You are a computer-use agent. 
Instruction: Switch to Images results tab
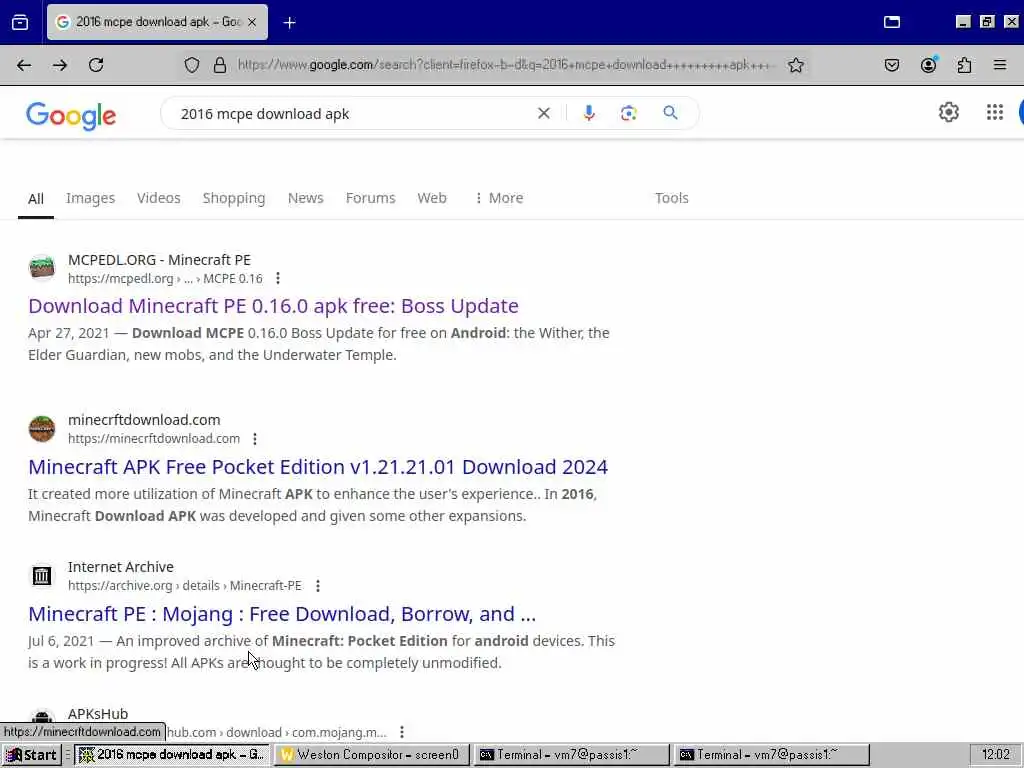[x=90, y=198]
